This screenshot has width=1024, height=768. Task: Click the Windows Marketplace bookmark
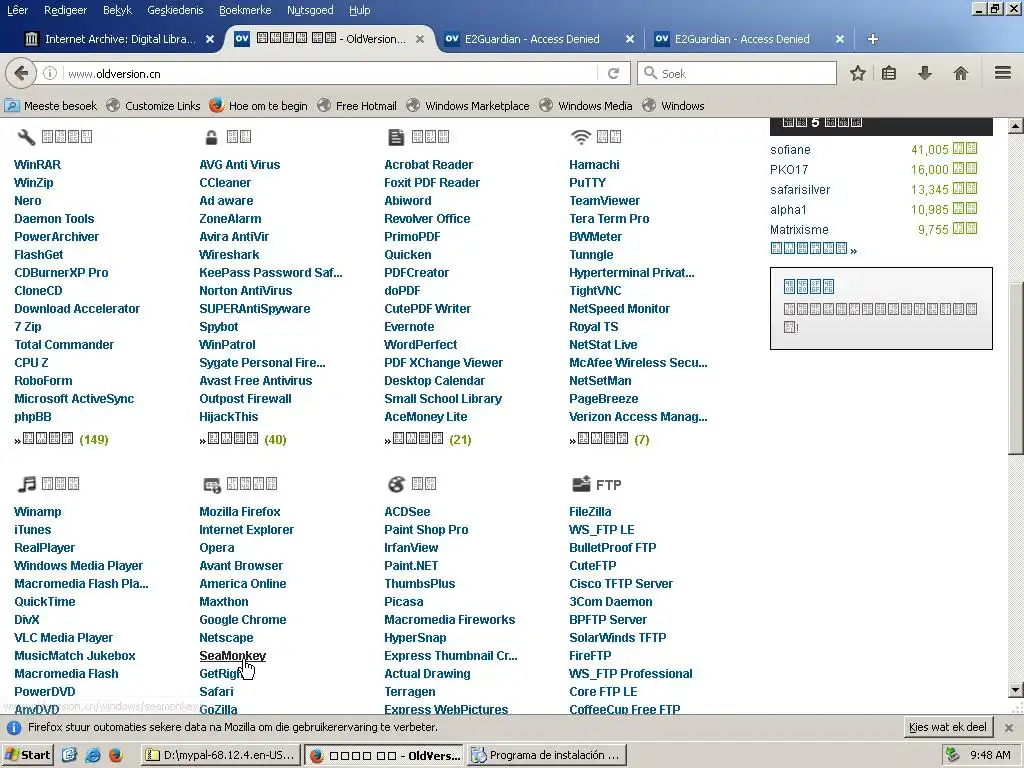pyautogui.click(x=468, y=106)
